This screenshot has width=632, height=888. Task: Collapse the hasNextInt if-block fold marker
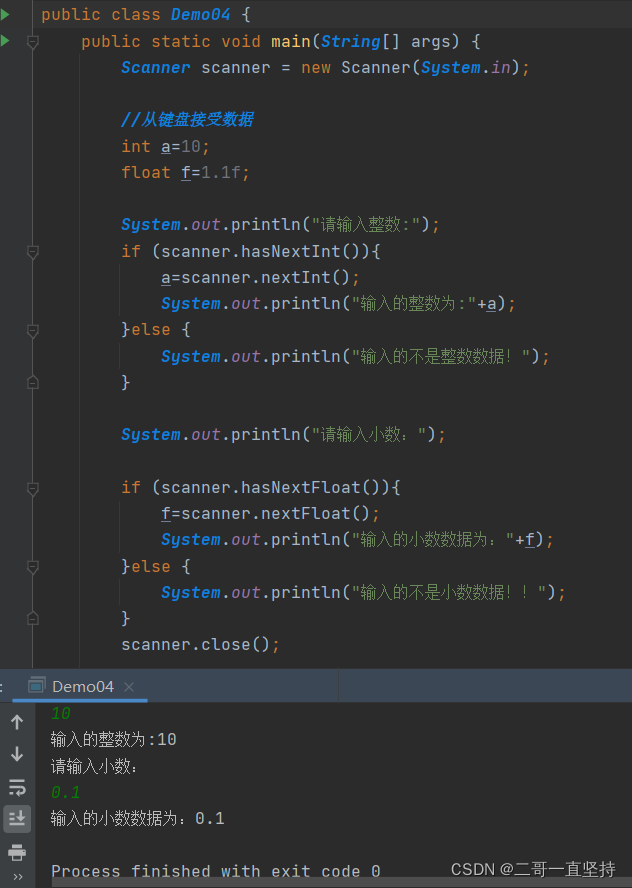click(x=33, y=251)
